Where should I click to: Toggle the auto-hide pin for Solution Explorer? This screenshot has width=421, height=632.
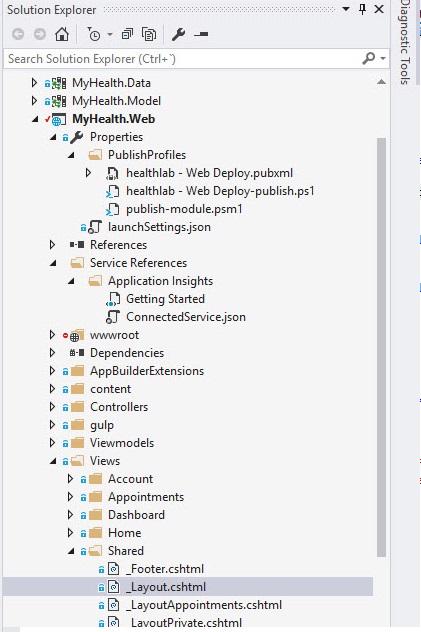(x=362, y=9)
